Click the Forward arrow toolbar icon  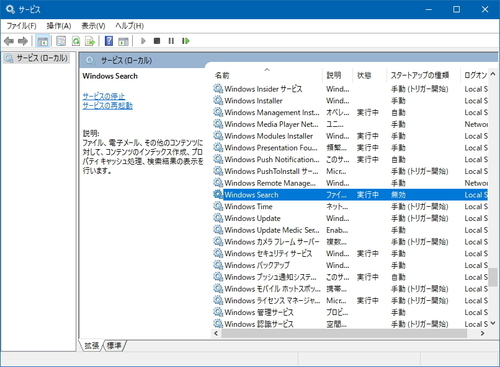click(x=23, y=41)
